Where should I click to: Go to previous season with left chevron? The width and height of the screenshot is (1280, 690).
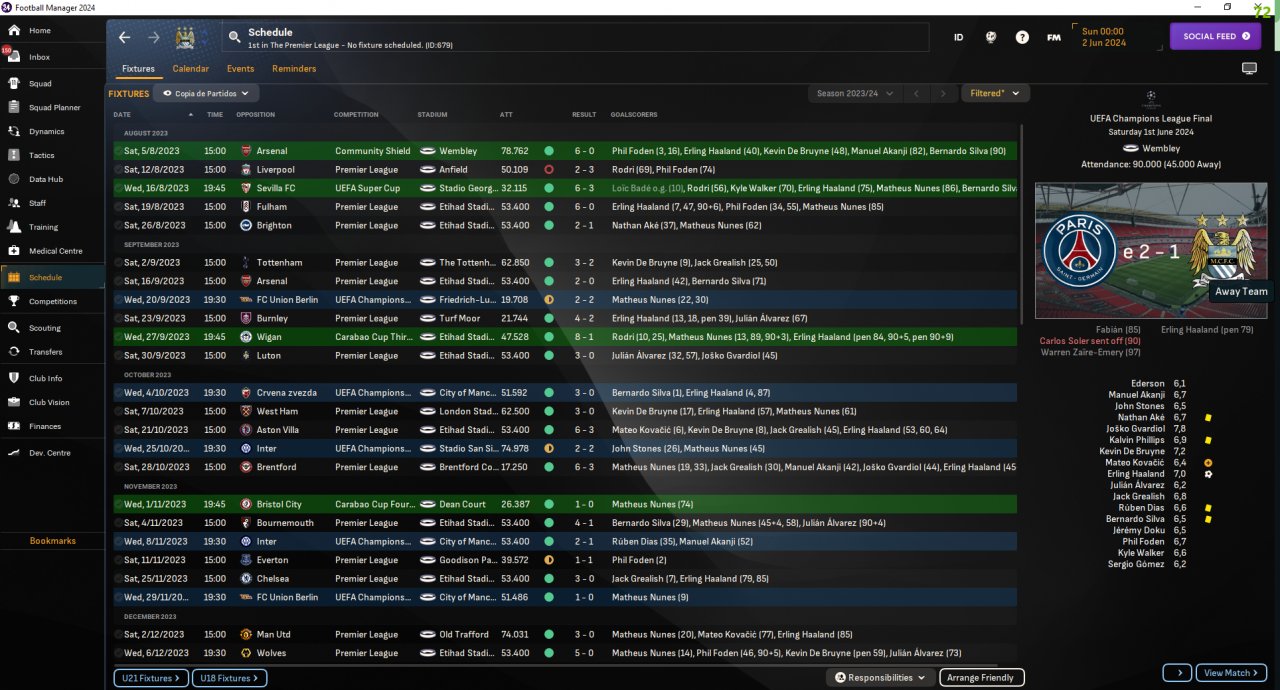point(916,93)
